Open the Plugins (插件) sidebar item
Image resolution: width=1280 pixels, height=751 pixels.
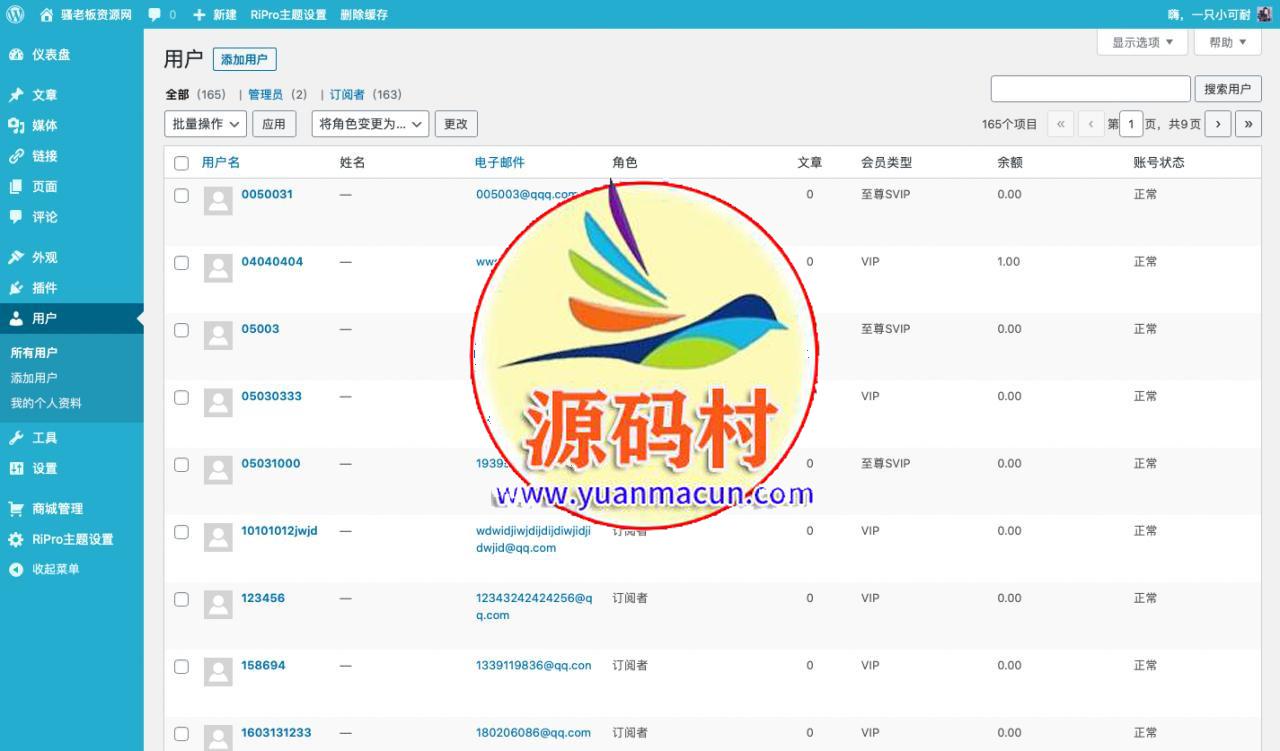(44, 288)
